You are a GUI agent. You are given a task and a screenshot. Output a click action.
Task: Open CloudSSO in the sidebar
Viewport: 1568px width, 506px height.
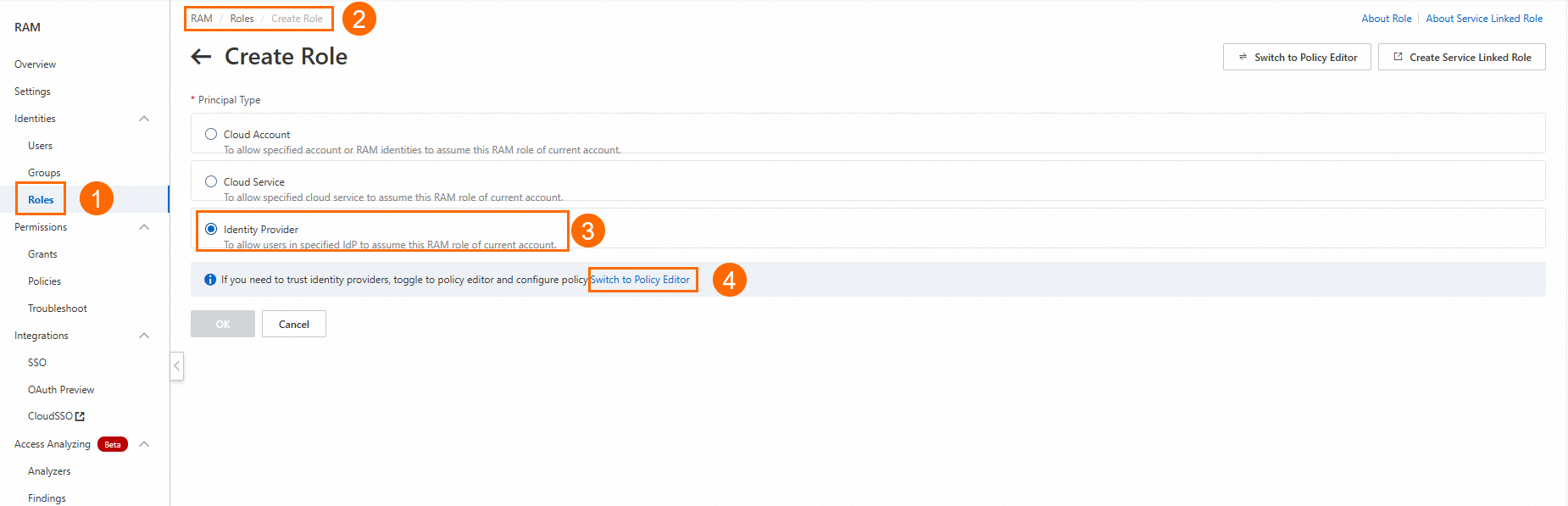[x=50, y=416]
